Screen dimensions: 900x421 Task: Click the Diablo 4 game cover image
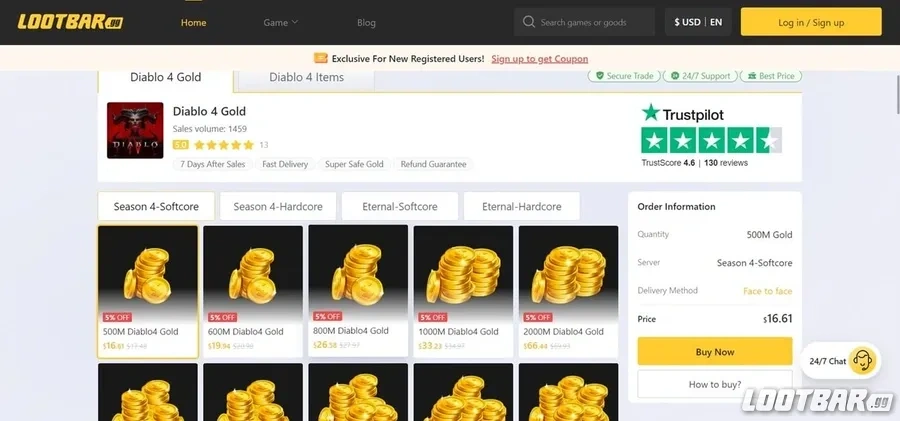(x=135, y=130)
